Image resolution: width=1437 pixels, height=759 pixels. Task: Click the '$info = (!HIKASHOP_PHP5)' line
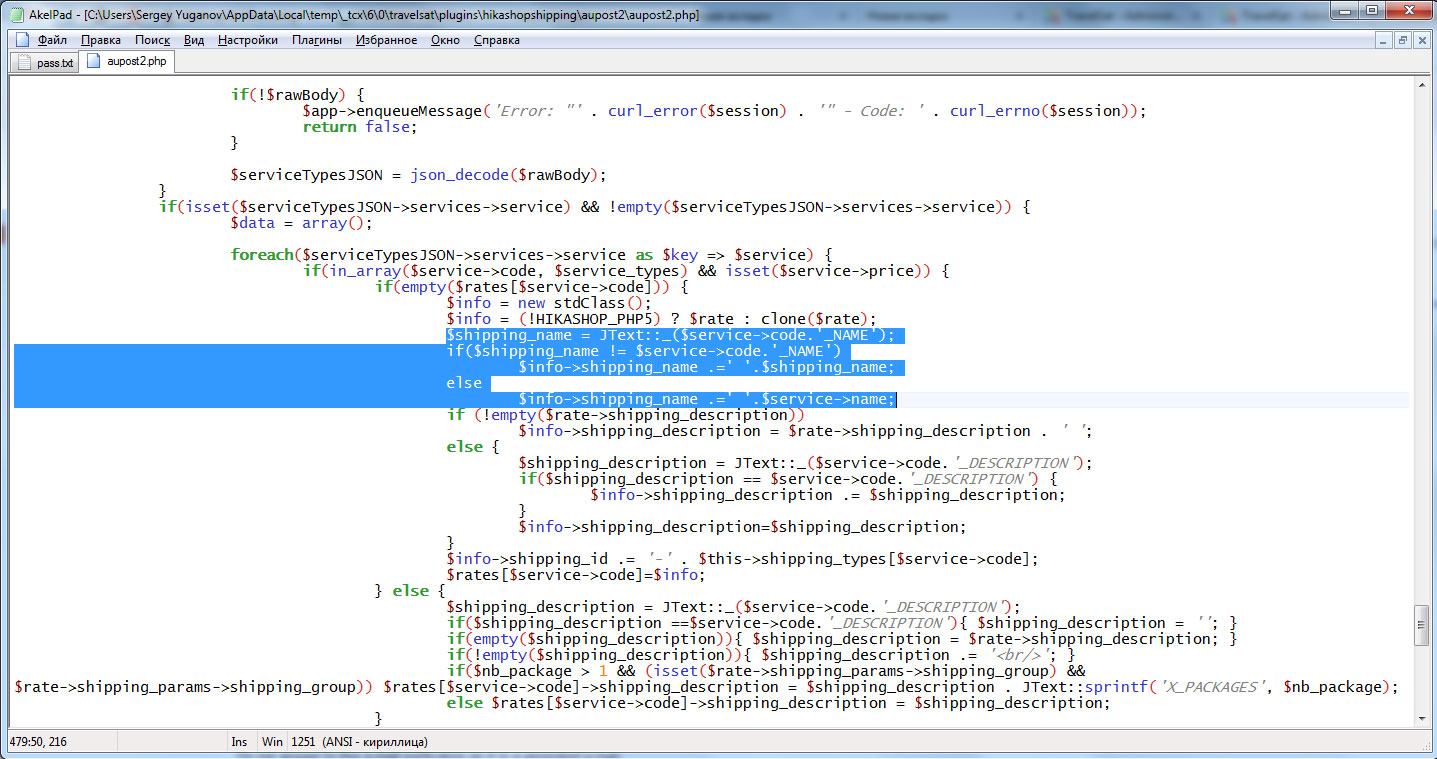pyautogui.click(x=661, y=319)
